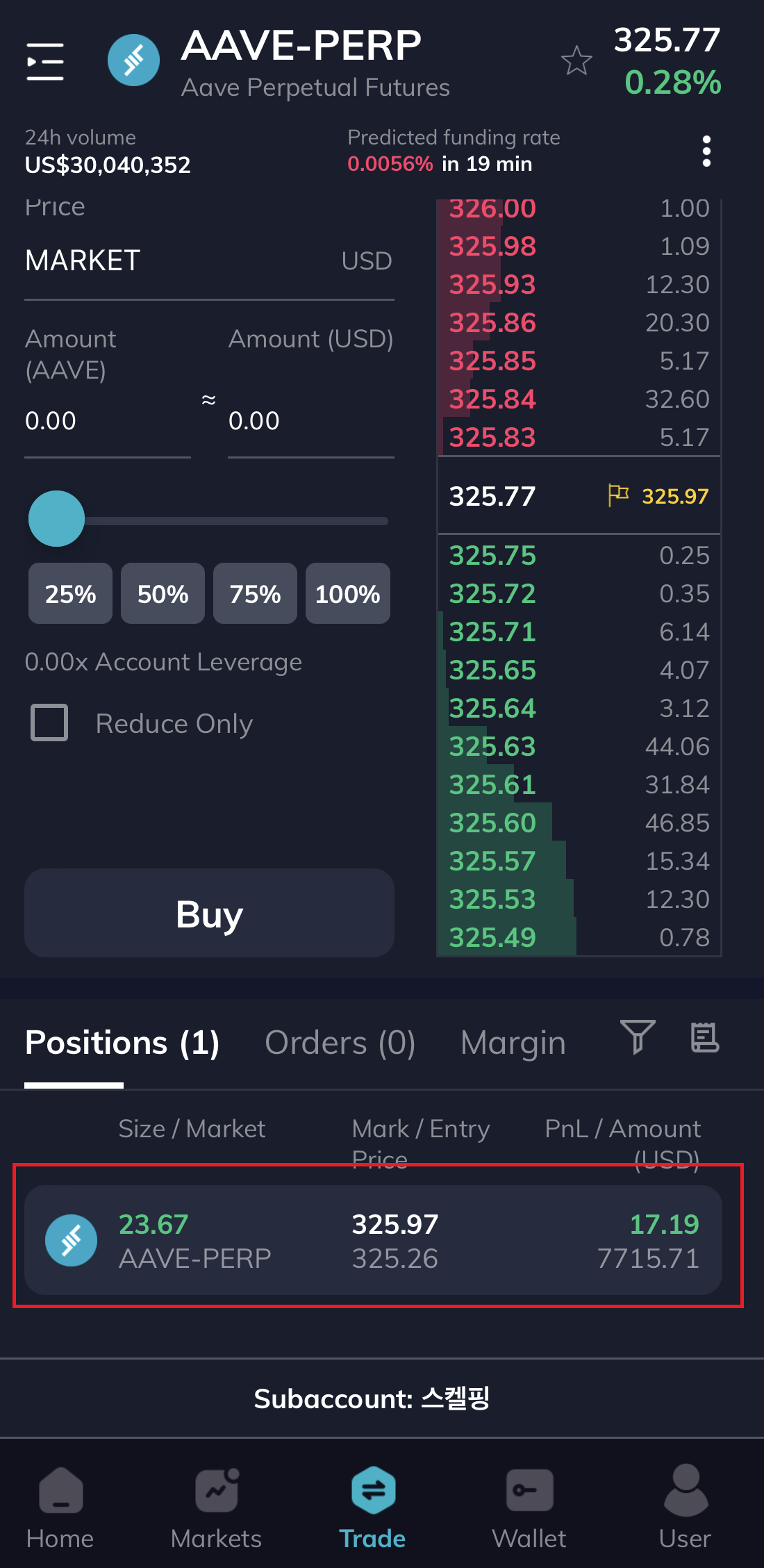Tap the Subaccount: 스켈핑 selector

click(372, 1398)
